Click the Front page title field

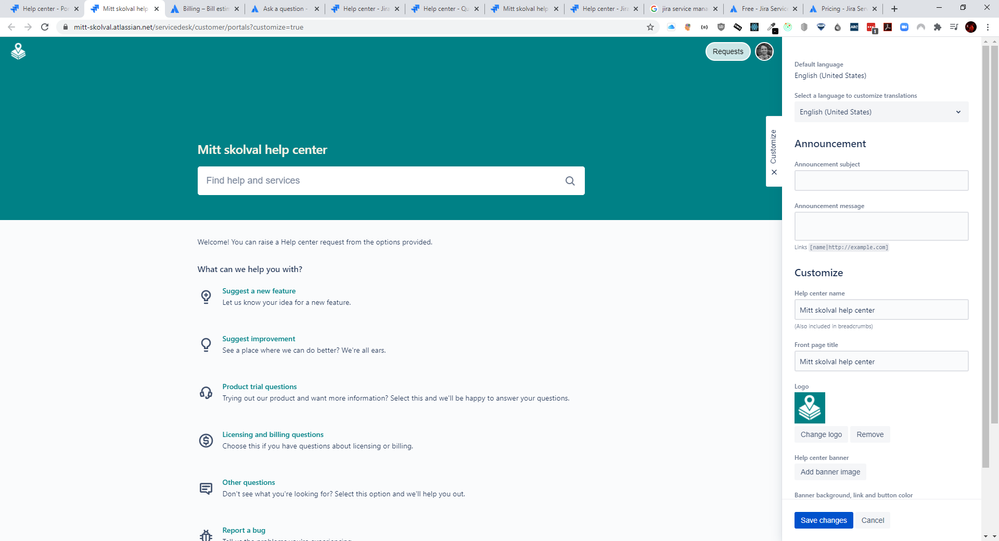[x=881, y=361]
